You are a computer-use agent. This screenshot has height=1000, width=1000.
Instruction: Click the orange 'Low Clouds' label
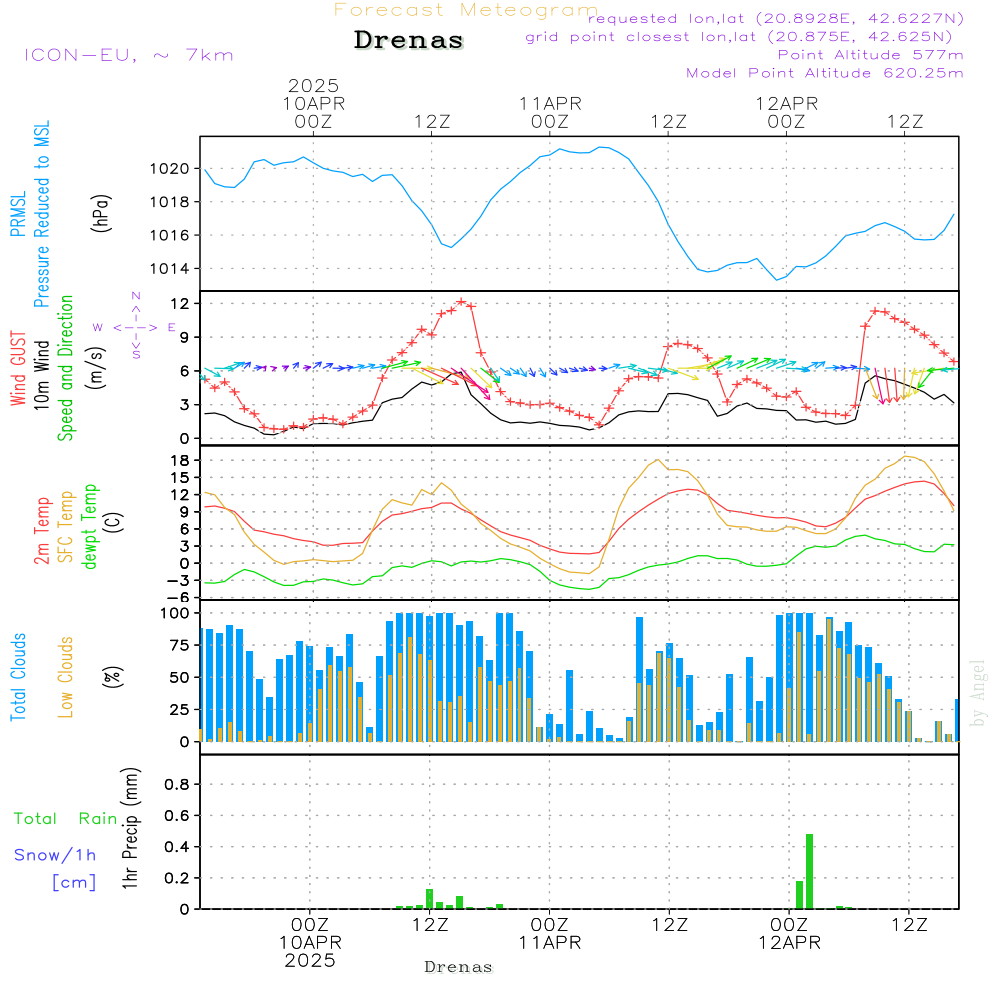click(x=65, y=677)
